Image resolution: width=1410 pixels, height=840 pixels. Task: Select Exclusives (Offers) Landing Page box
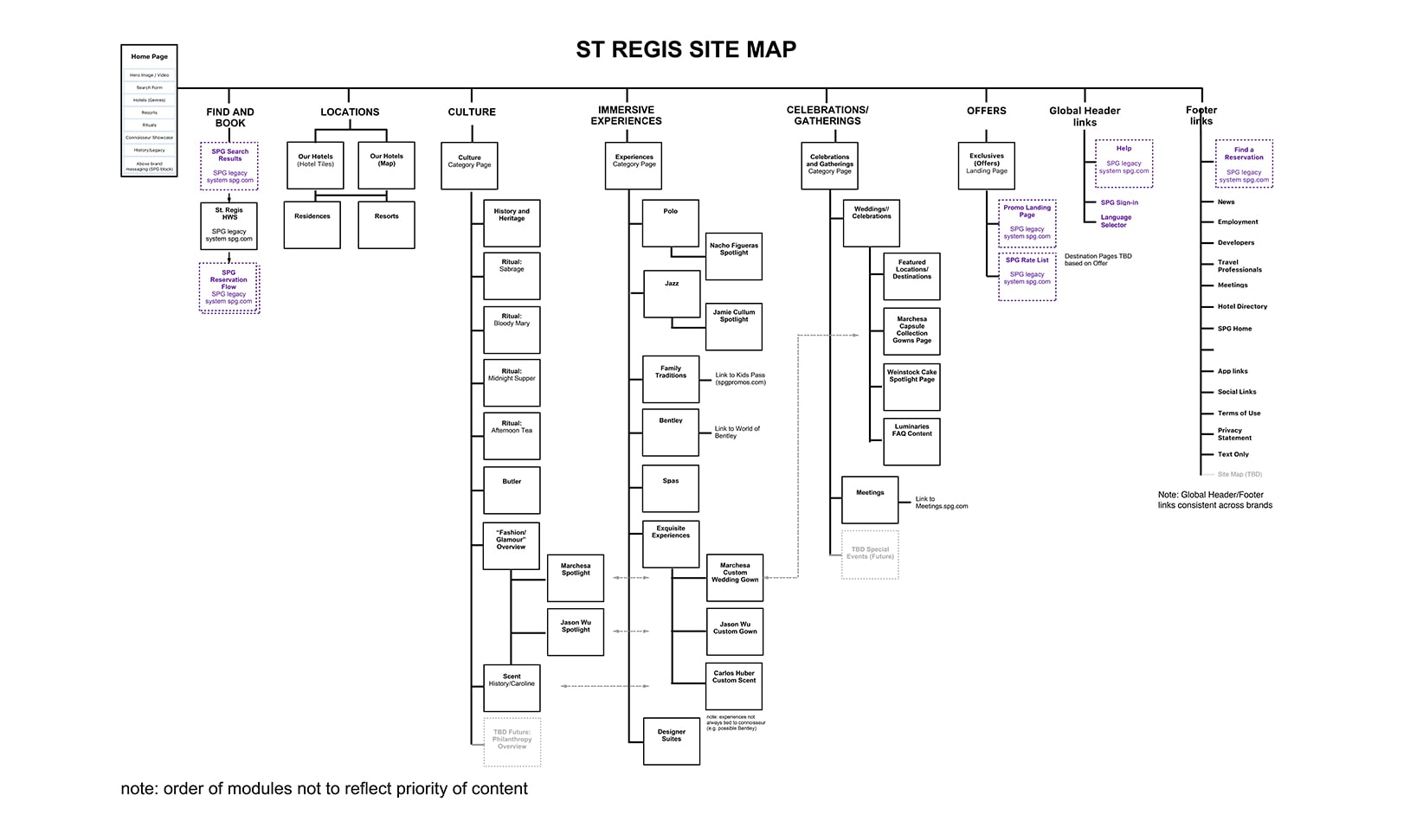(x=987, y=165)
